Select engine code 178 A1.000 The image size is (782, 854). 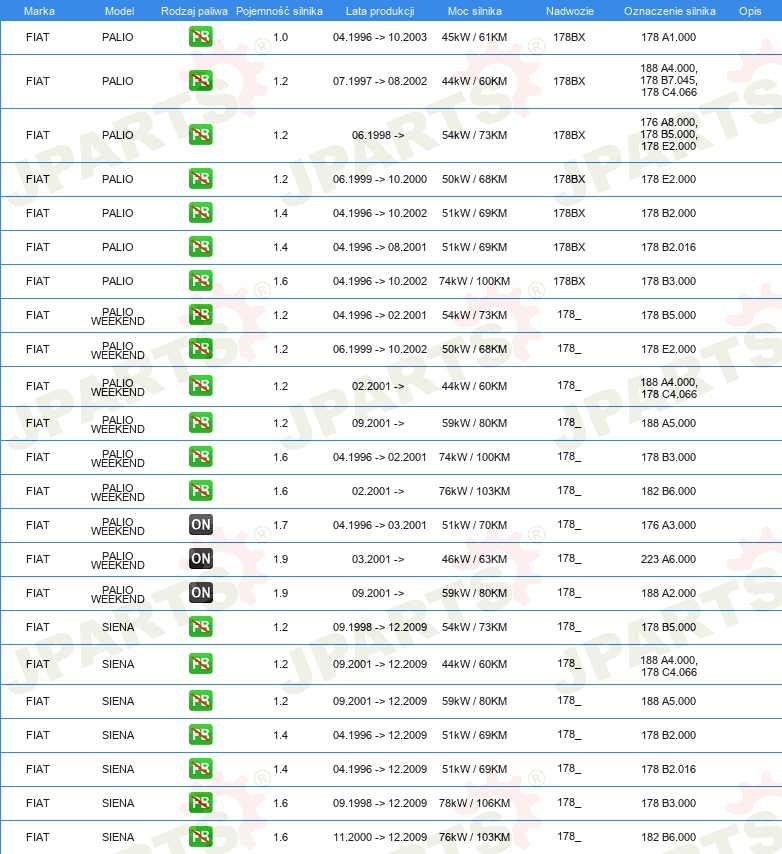pos(668,37)
